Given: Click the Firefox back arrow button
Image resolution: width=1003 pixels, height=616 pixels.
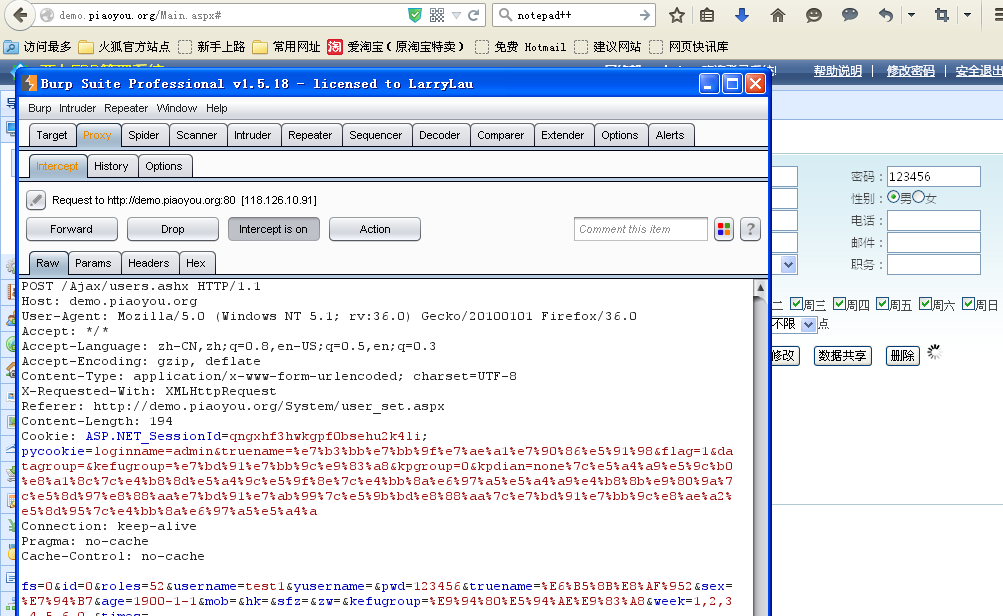Looking at the screenshot, I should tap(20, 15).
